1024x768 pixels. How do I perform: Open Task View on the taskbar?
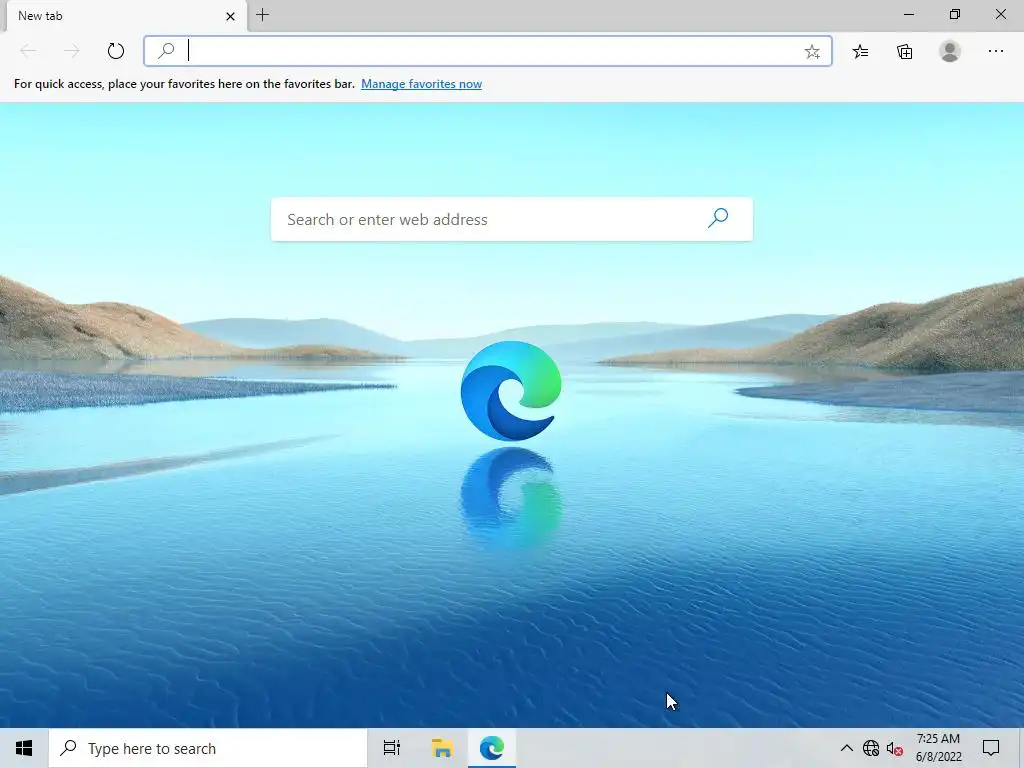pyautogui.click(x=392, y=748)
